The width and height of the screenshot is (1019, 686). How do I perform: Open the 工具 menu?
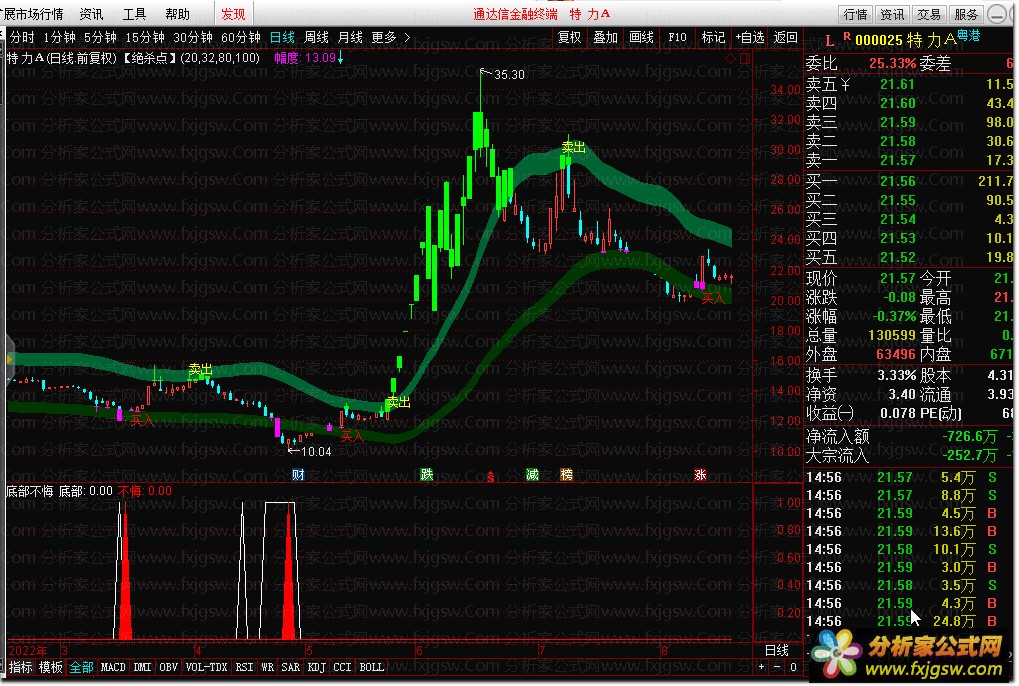click(x=135, y=14)
